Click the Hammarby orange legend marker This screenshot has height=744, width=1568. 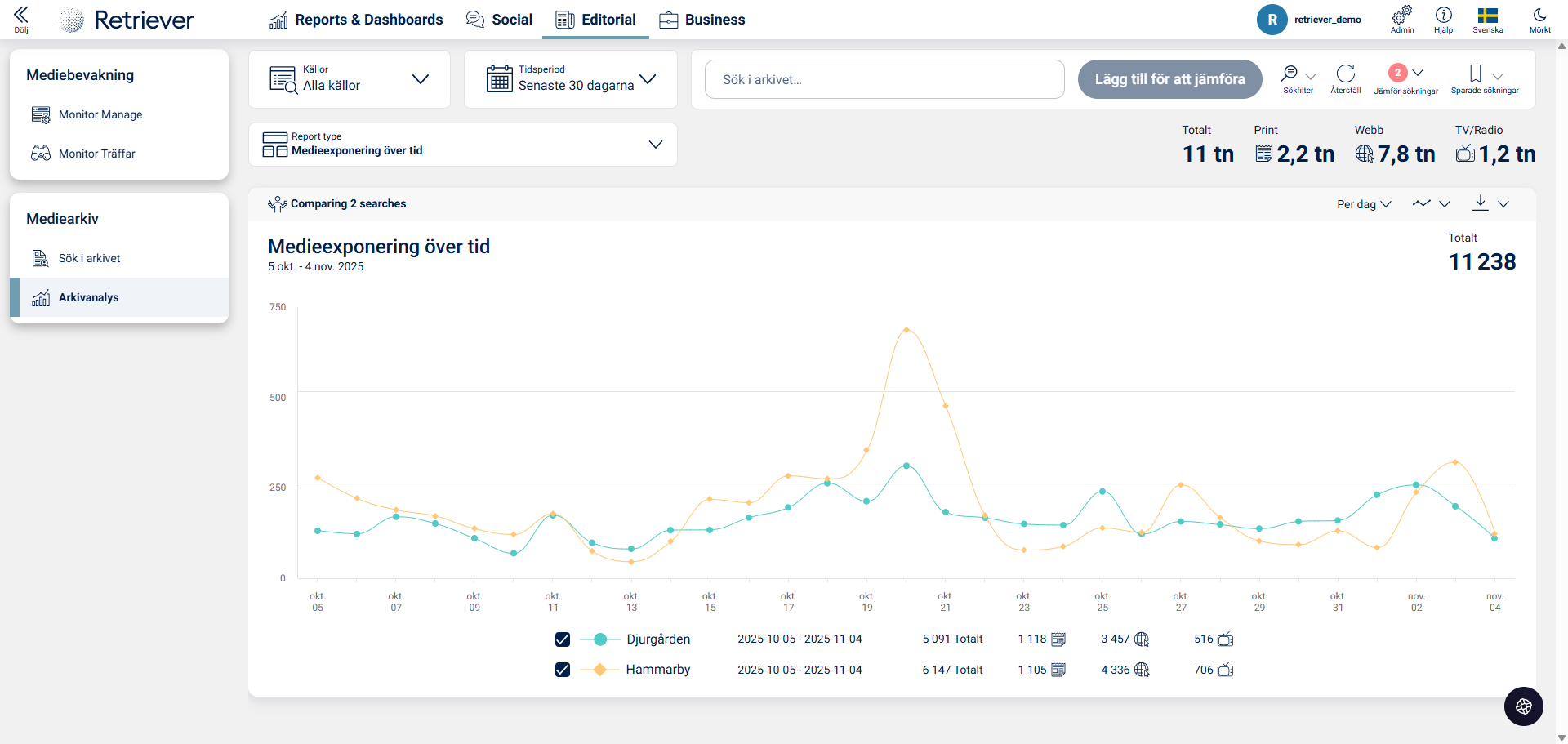tap(599, 670)
